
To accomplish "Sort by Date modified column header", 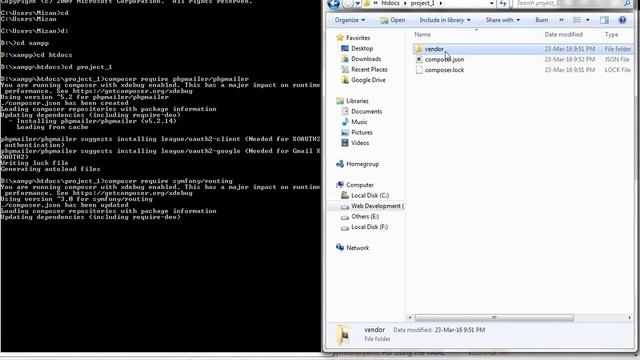I will 563,35.
